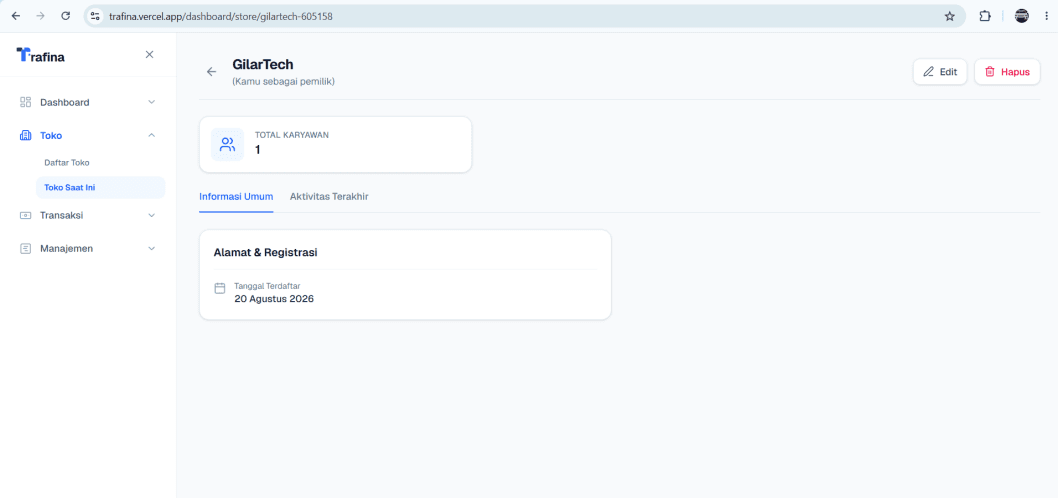Click the Trafina logo

[x=41, y=55]
